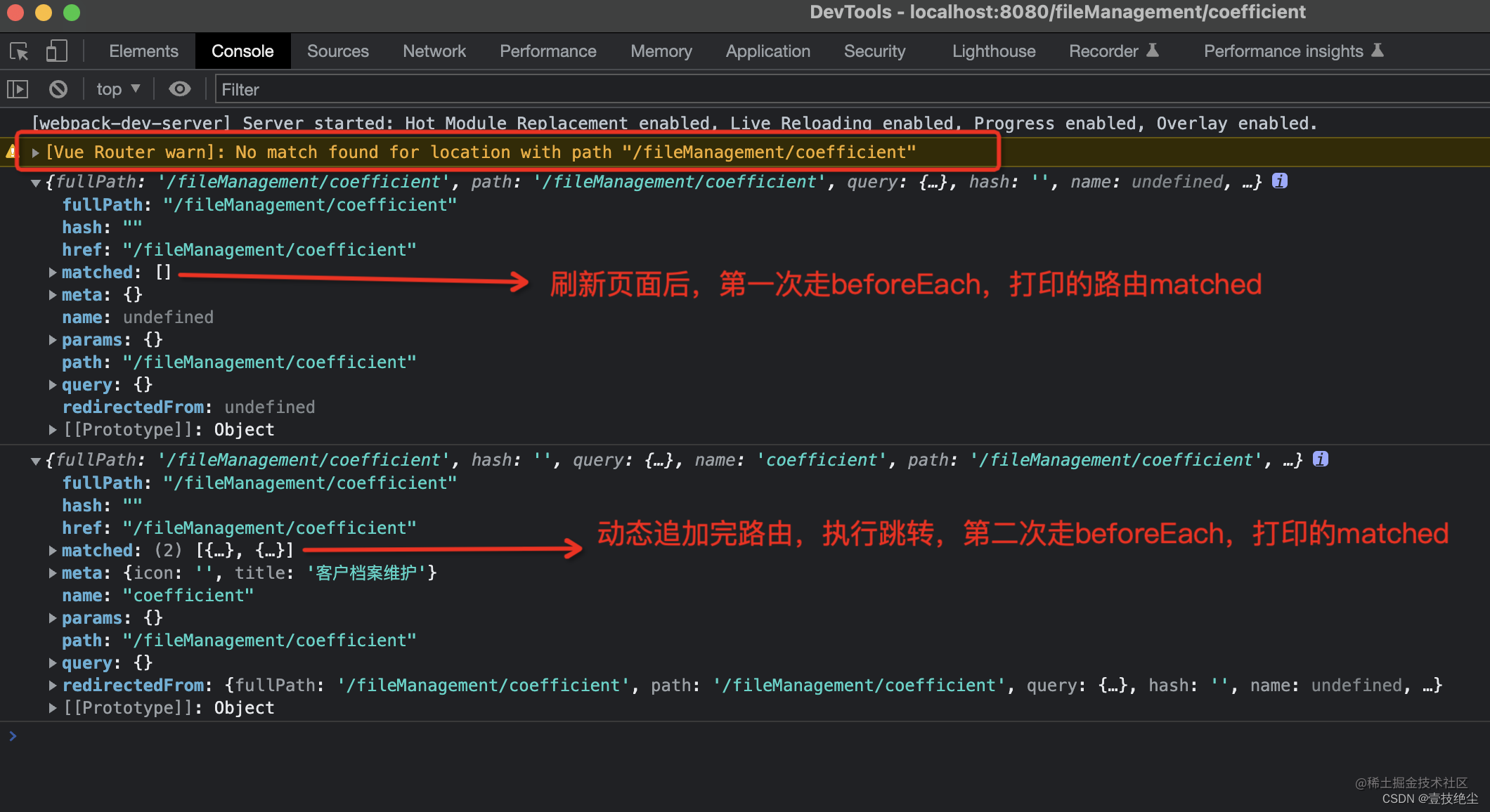Click name "coefficient" property value
The width and height of the screenshot is (1490, 812).
[188, 596]
